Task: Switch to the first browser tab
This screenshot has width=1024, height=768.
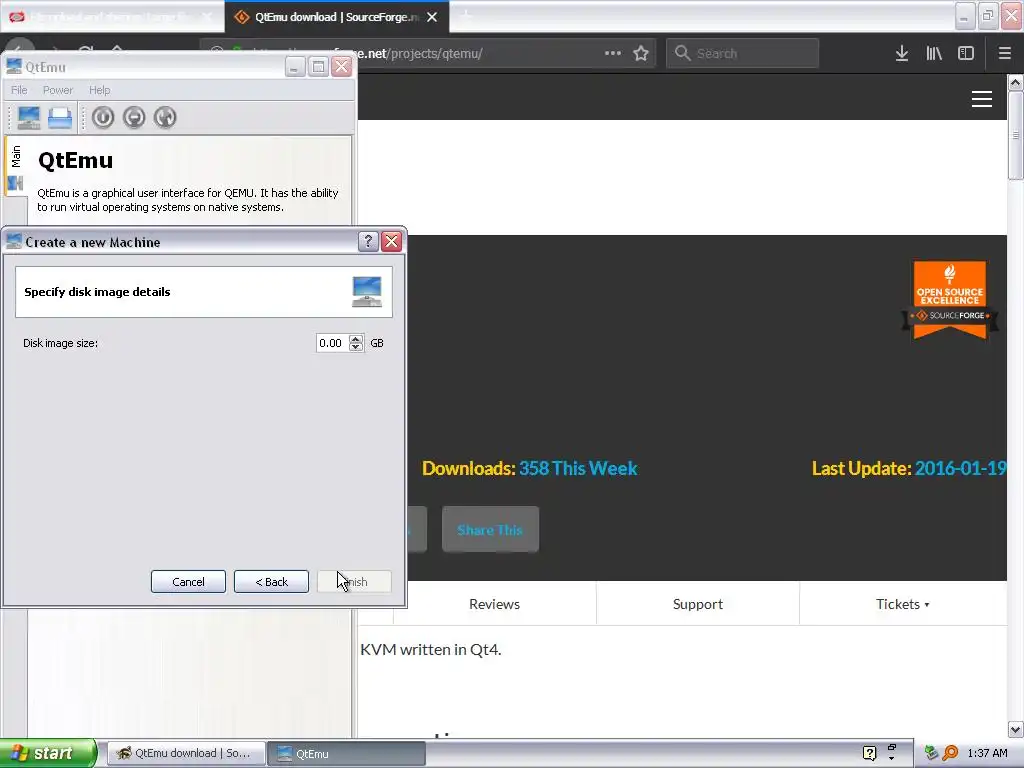Action: coord(111,17)
